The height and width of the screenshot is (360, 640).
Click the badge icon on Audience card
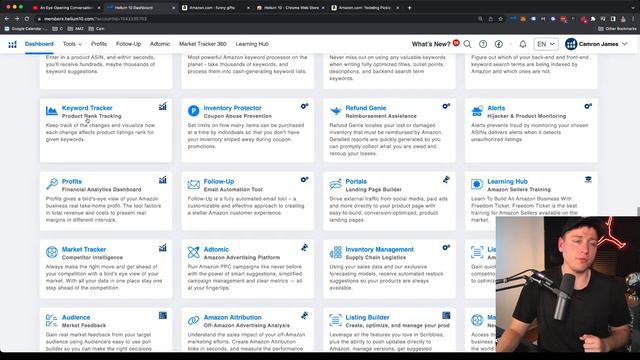pos(163,316)
